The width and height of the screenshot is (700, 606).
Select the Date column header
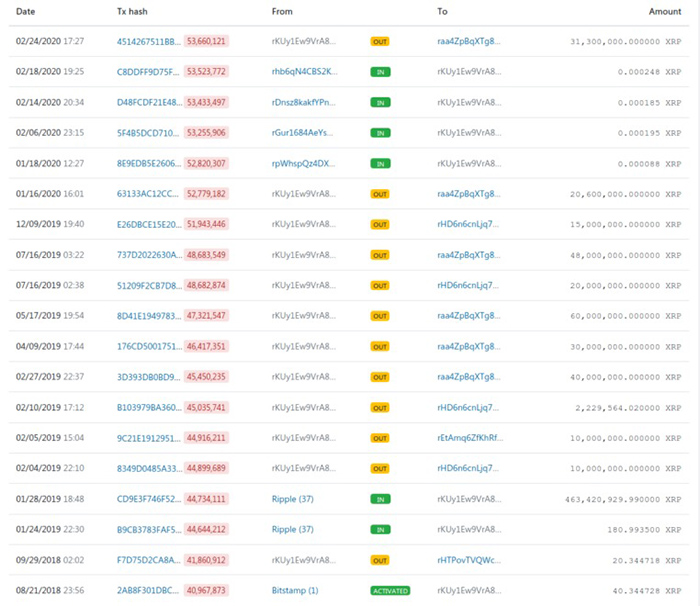25,12
